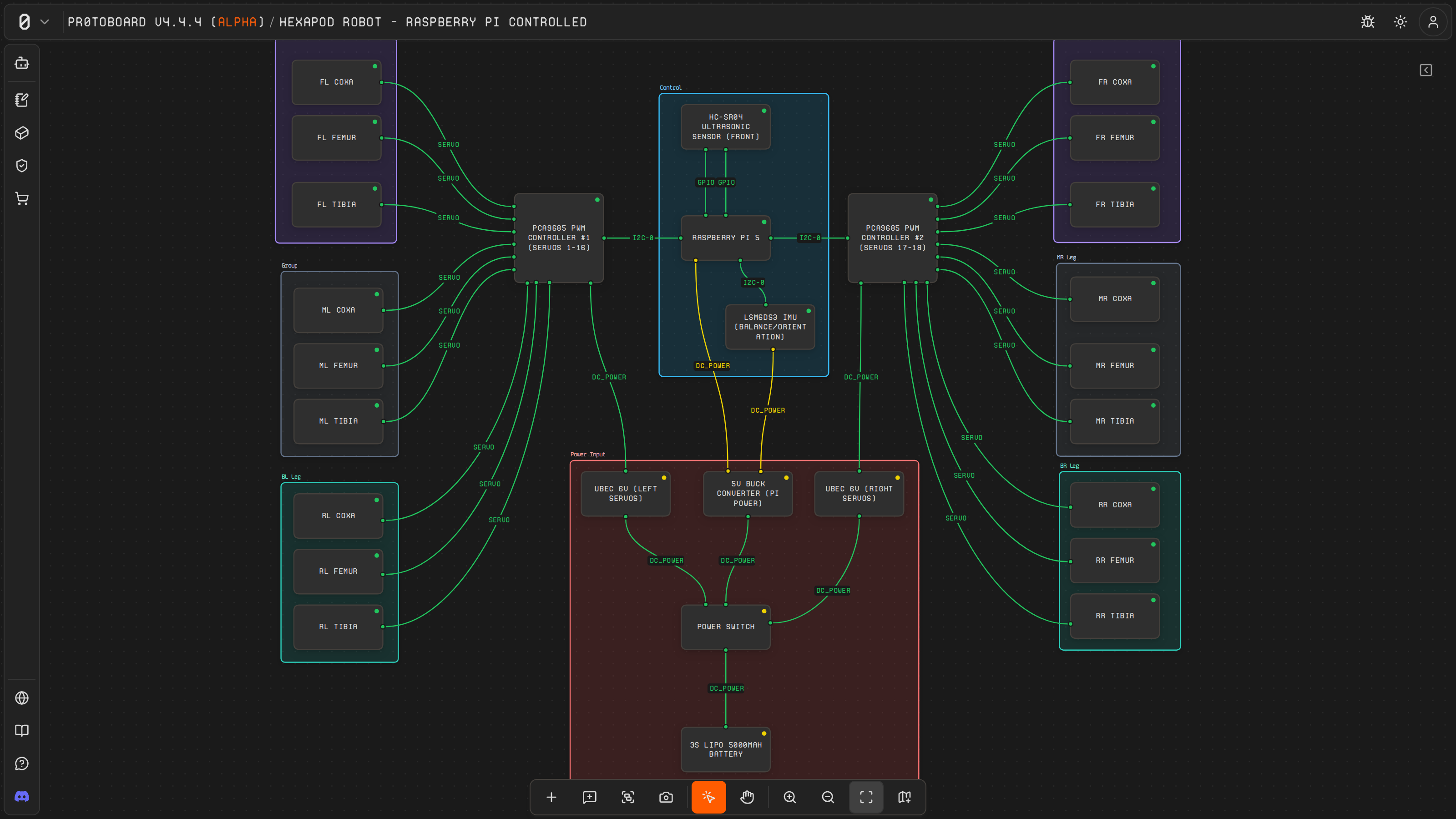Click the BR Leg group label

[x=1069, y=466]
